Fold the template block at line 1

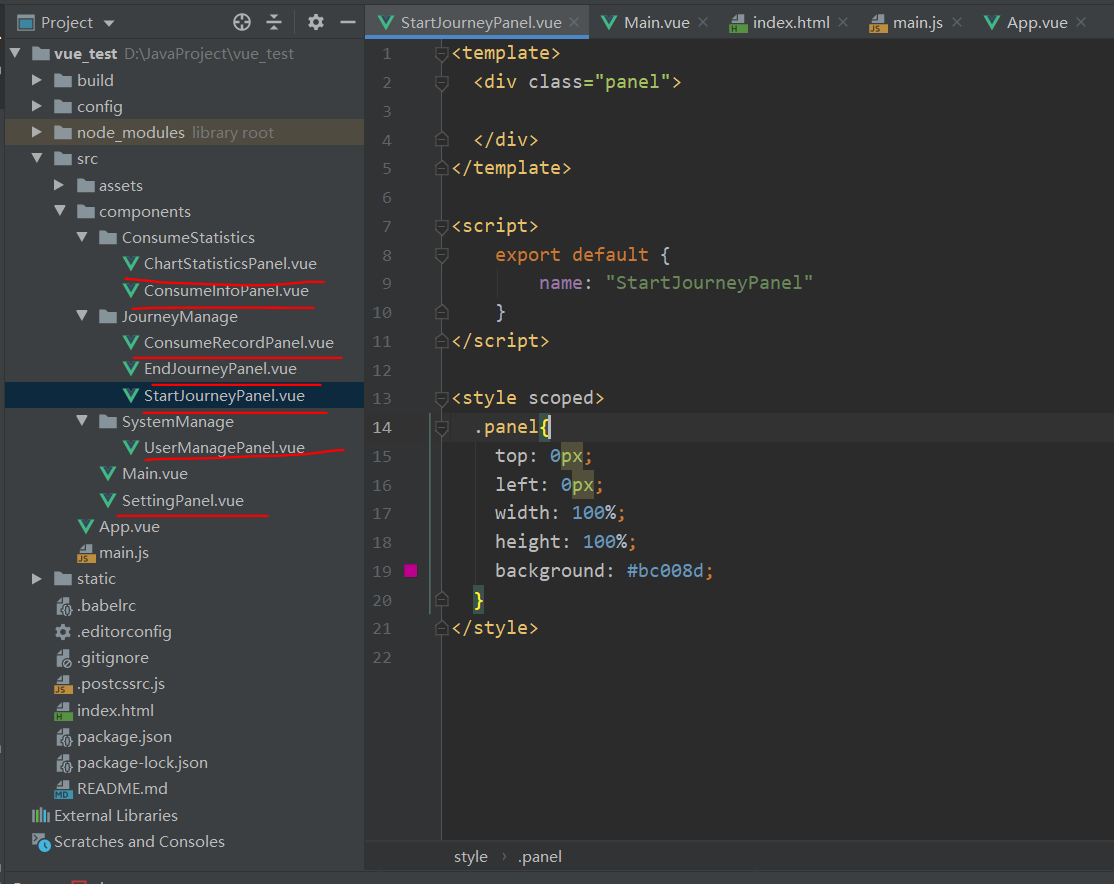coord(441,53)
